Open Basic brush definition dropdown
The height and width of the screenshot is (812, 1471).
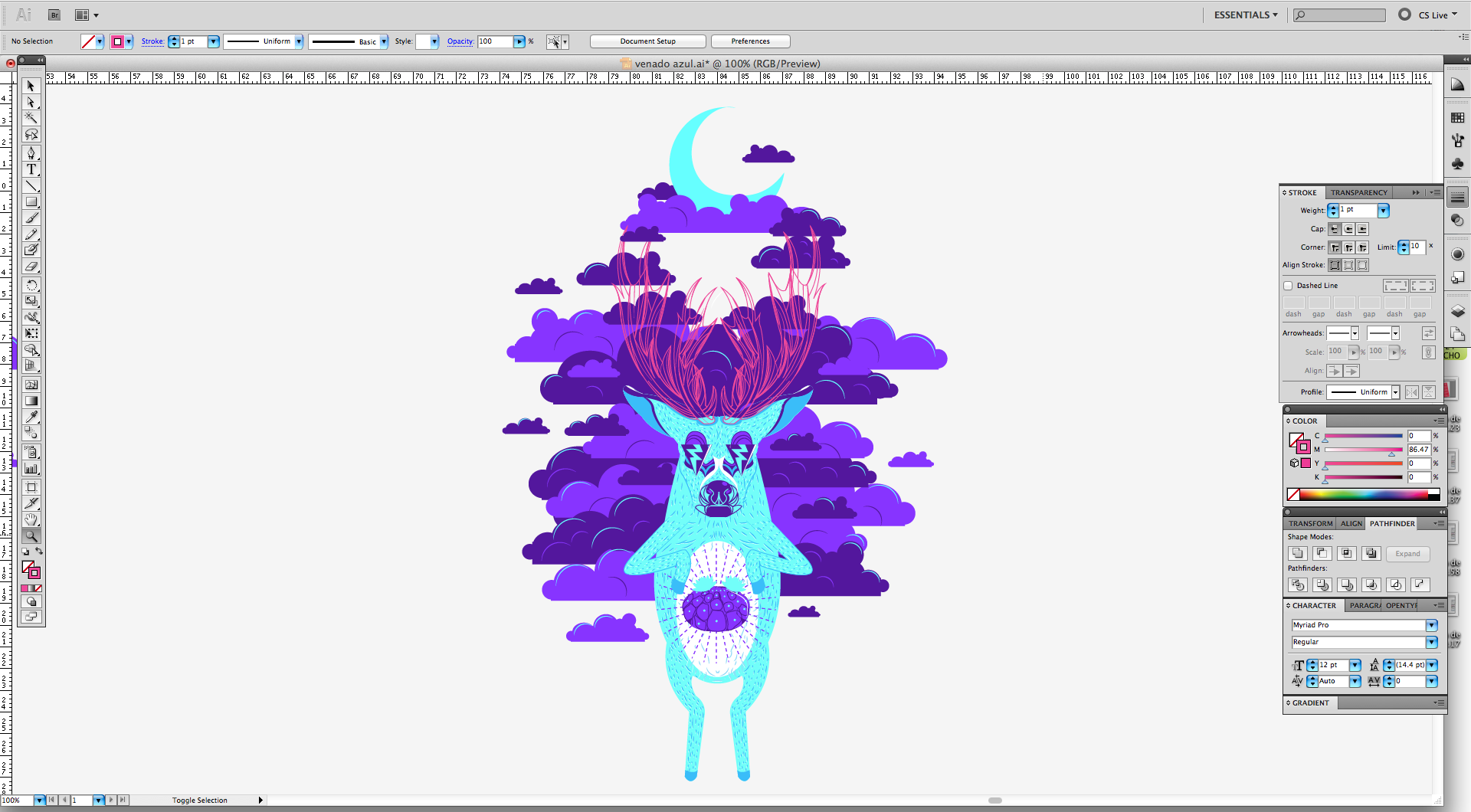[x=383, y=41]
